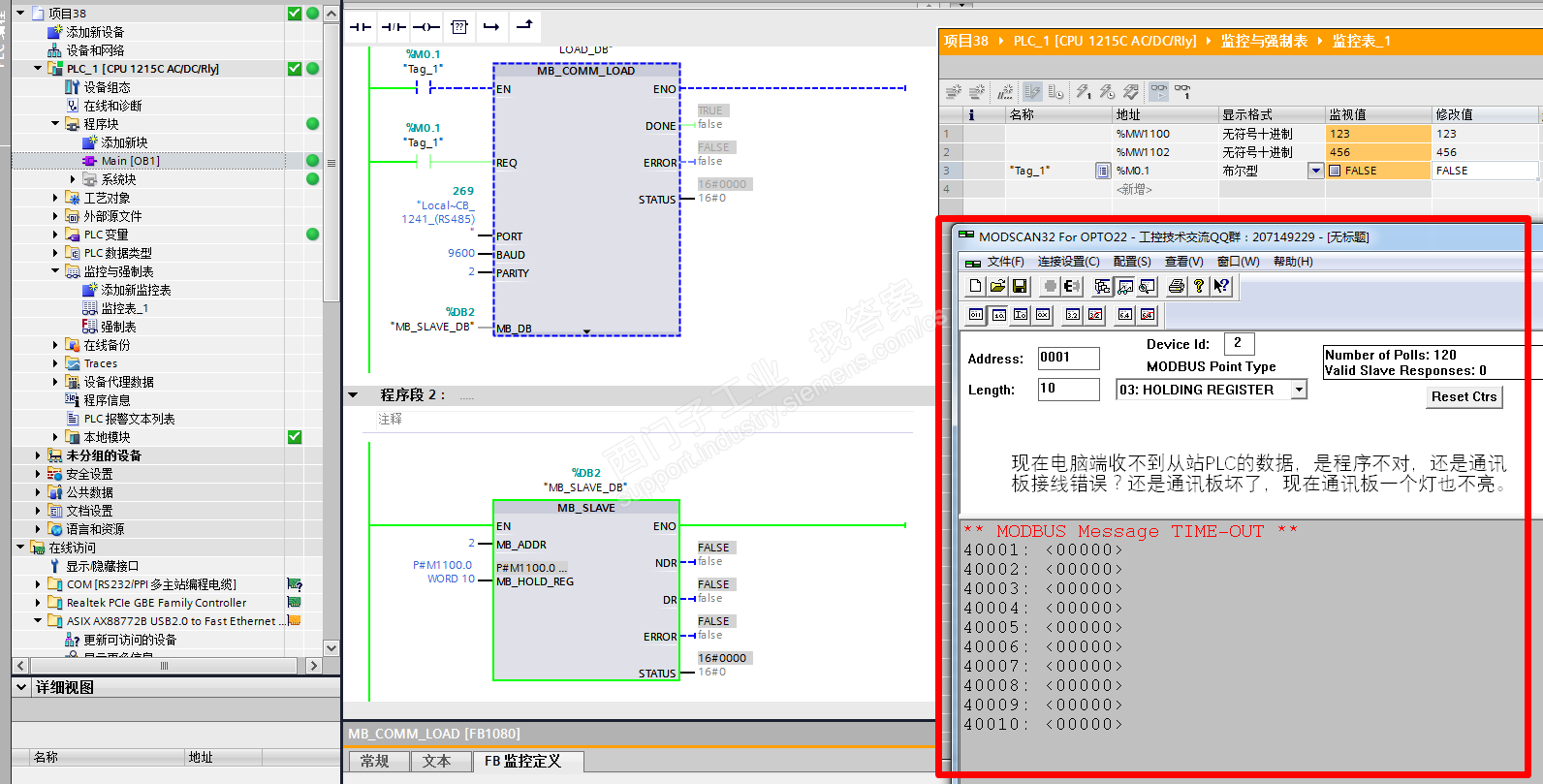Toggle the green checkbox beside 项目38
The image size is (1543, 784).
point(295,14)
